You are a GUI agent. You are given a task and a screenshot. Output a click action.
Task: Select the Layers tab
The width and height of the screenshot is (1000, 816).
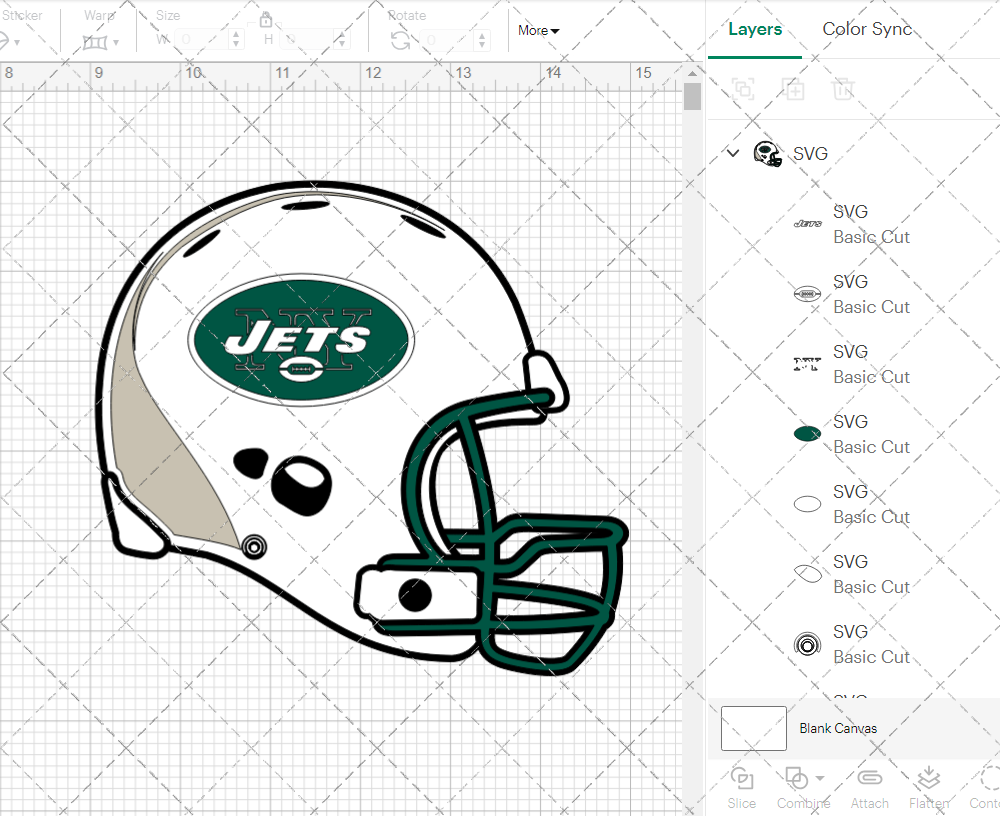point(755,29)
